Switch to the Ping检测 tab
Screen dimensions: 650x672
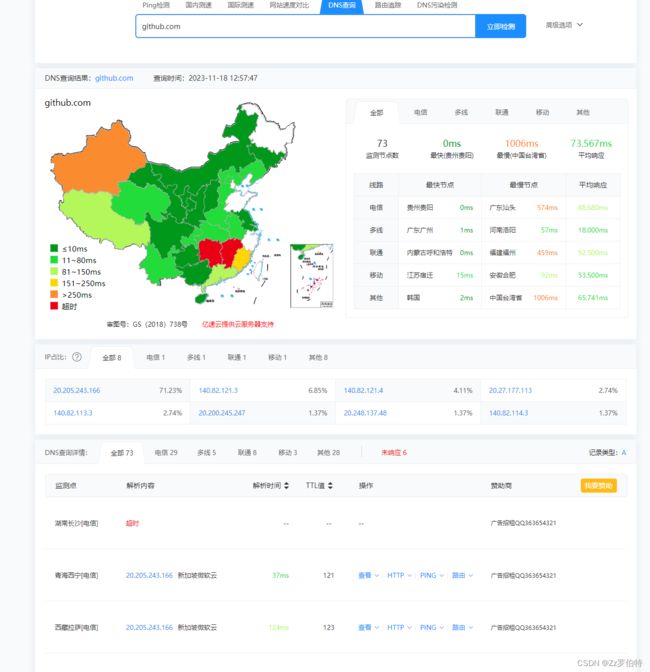(156, 5)
